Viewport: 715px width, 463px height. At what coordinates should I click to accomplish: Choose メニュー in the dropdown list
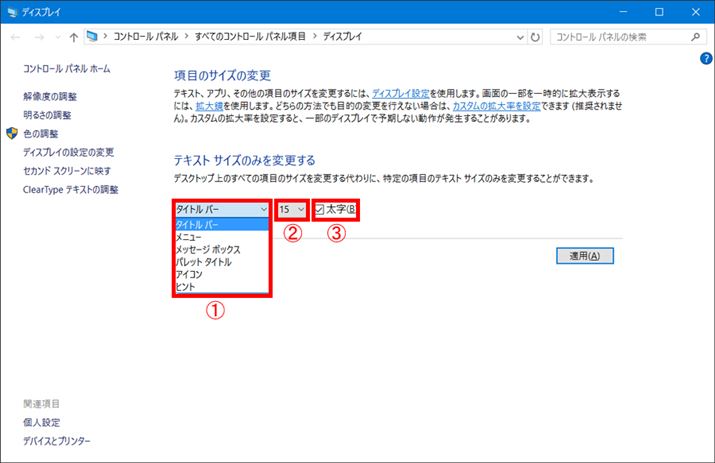coord(222,237)
